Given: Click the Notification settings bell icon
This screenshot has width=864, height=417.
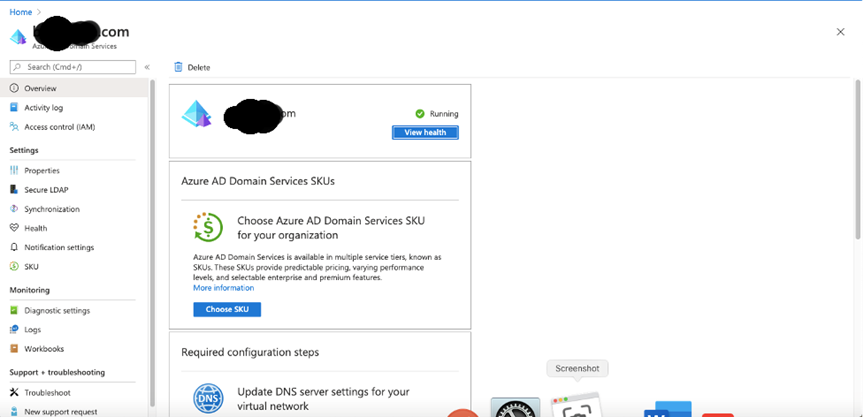Looking at the screenshot, I should 14,247.
